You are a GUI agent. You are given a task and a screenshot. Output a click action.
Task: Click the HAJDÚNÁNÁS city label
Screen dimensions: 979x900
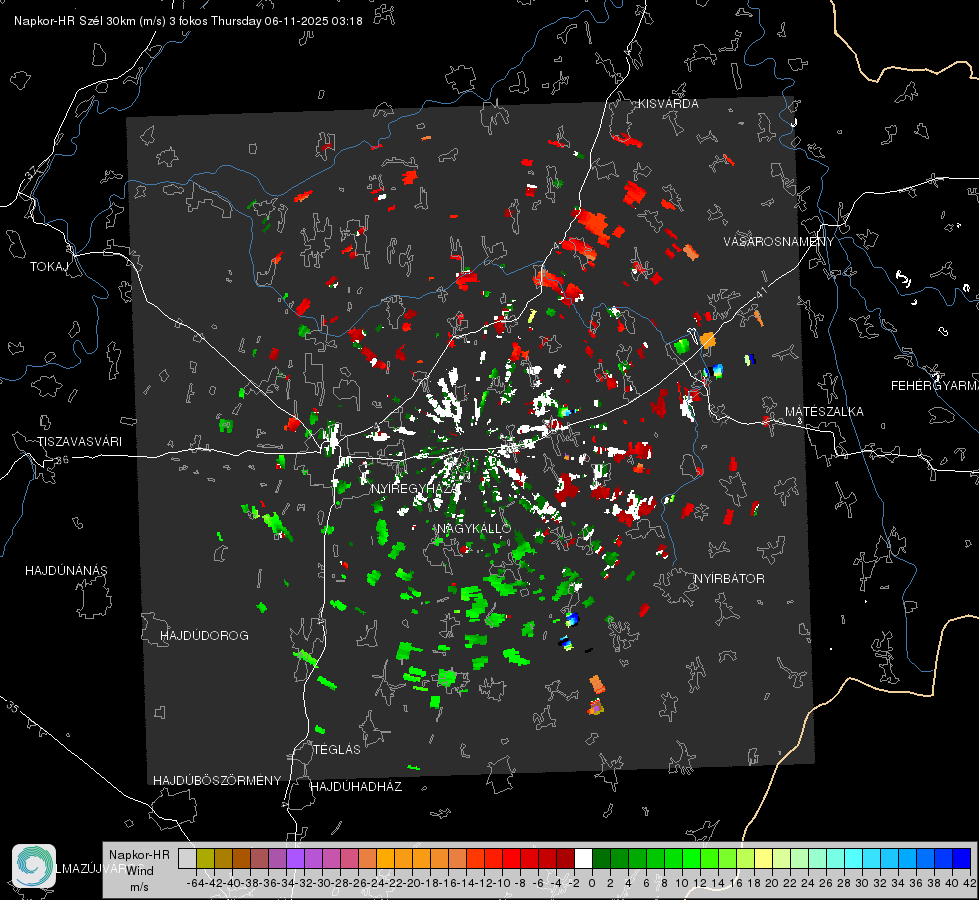coord(66,571)
